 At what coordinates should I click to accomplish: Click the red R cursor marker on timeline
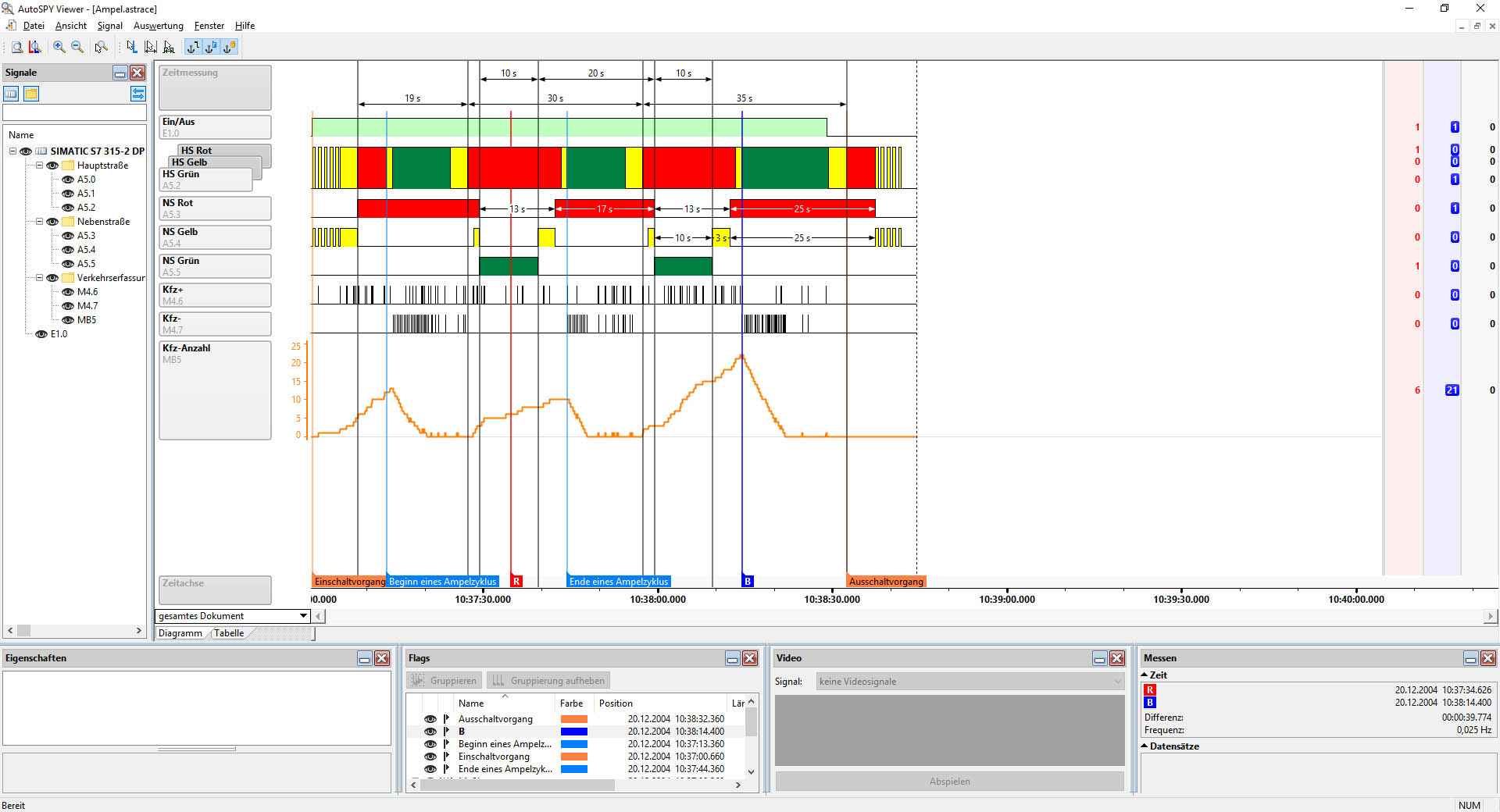coord(516,582)
